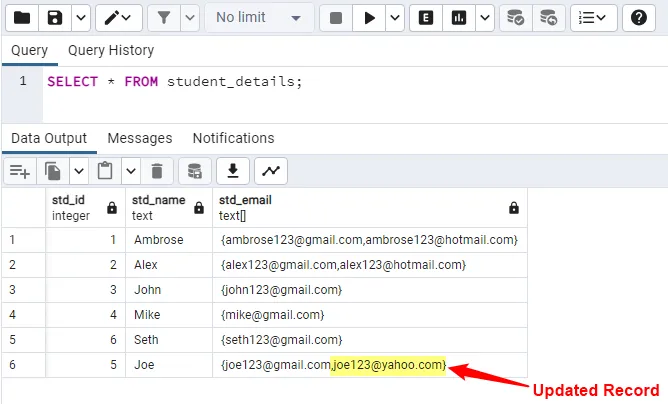Click the Save Data Changes icon
668x404 pixels.
coord(194,172)
